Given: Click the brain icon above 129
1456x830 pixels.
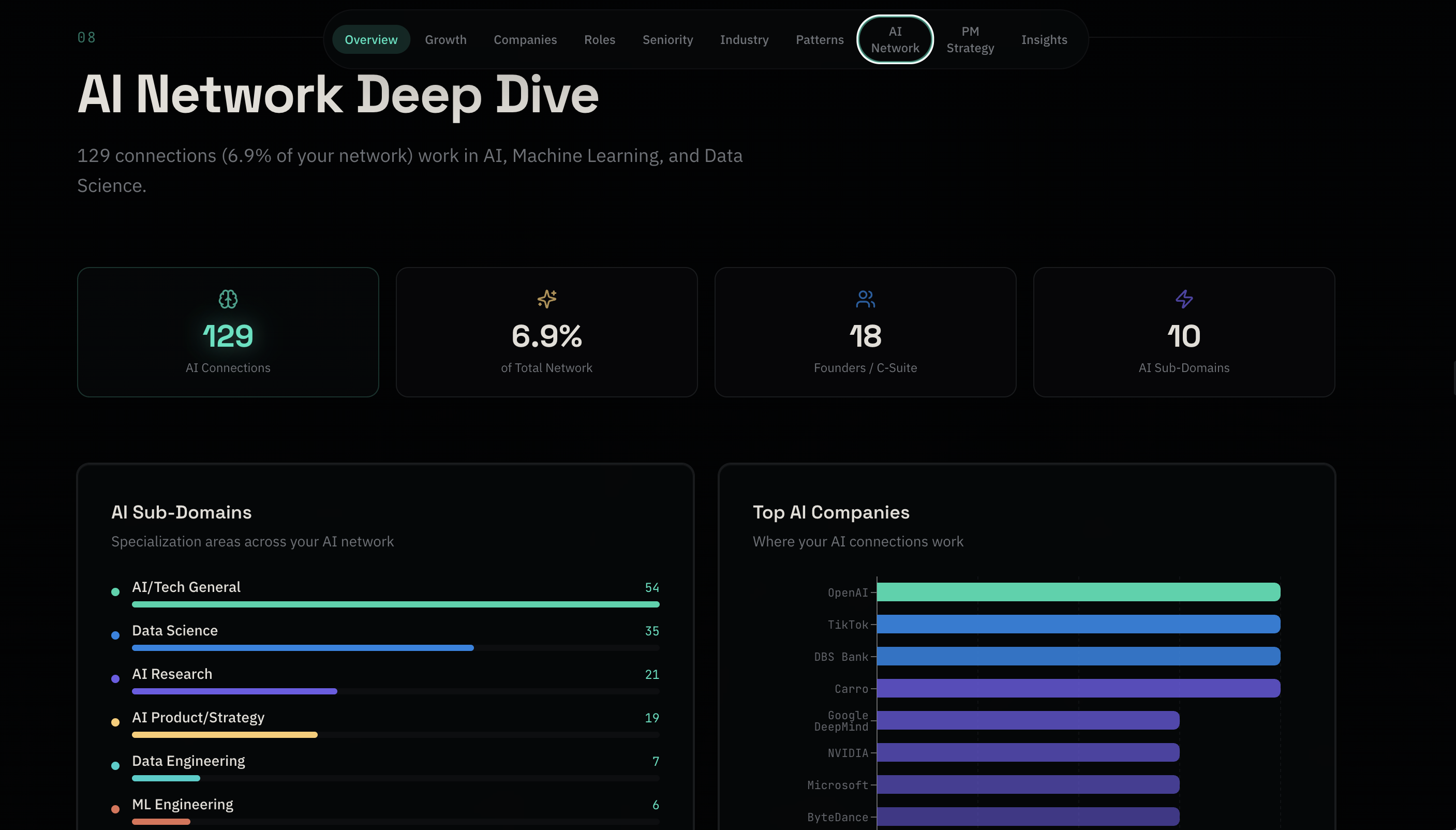Looking at the screenshot, I should pyautogui.click(x=228, y=299).
